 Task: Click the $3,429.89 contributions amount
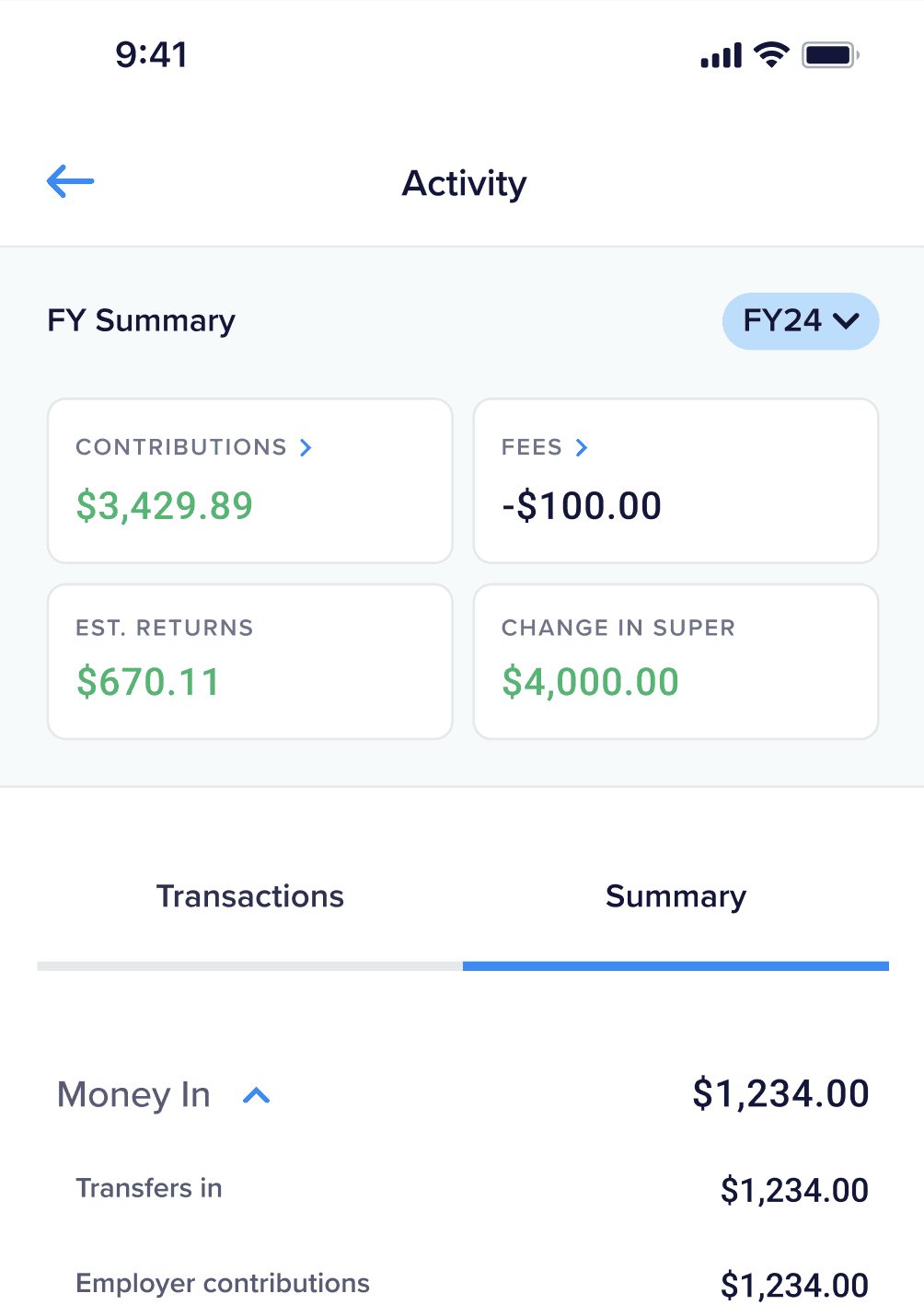pyautogui.click(x=165, y=506)
